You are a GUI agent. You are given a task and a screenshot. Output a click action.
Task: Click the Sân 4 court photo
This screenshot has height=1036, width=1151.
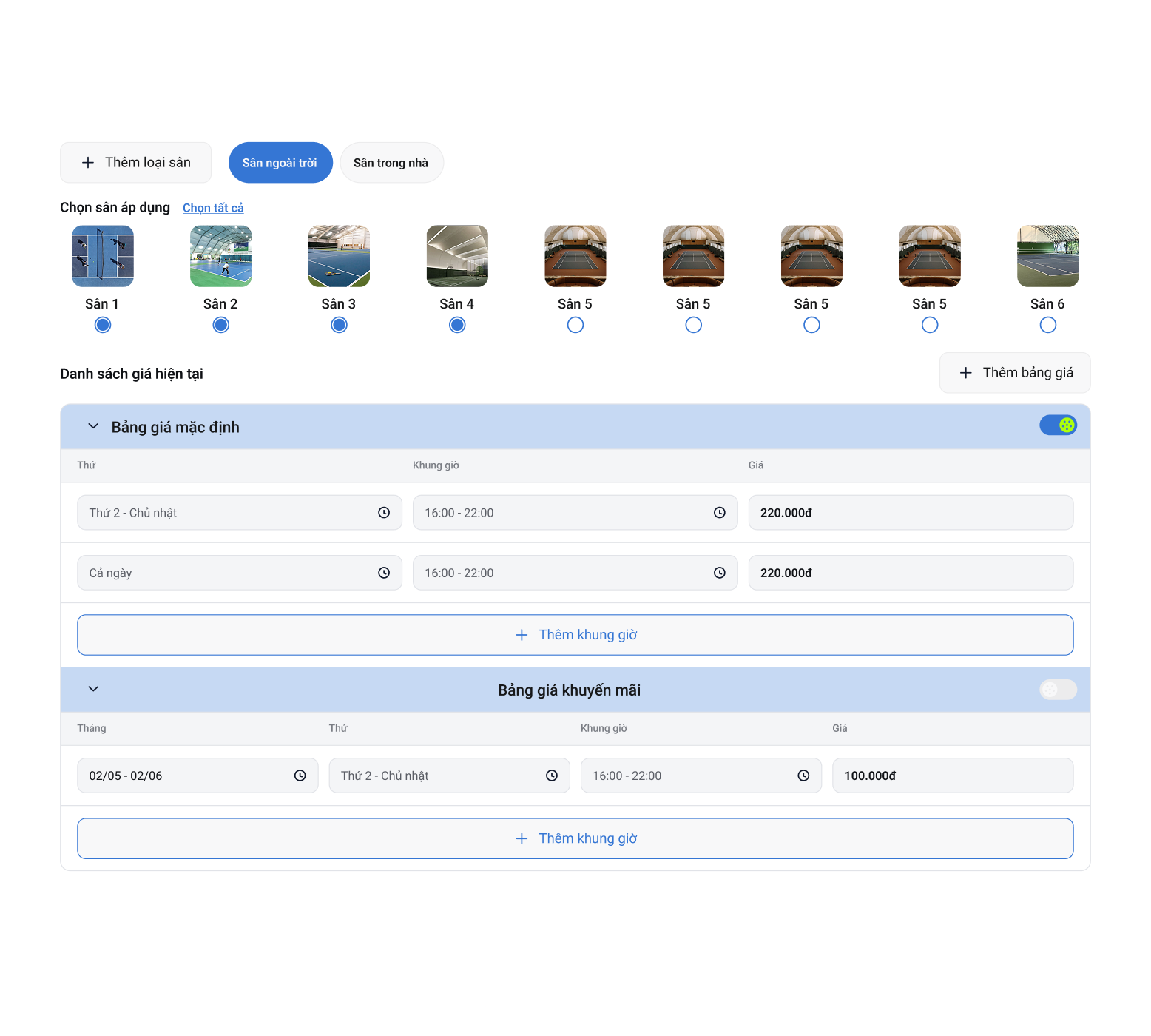coord(457,256)
